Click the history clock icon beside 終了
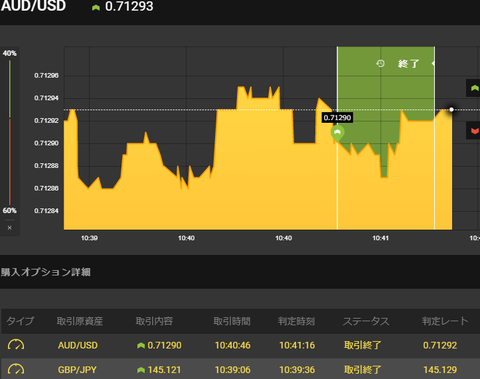The width and height of the screenshot is (480, 379). (x=380, y=63)
